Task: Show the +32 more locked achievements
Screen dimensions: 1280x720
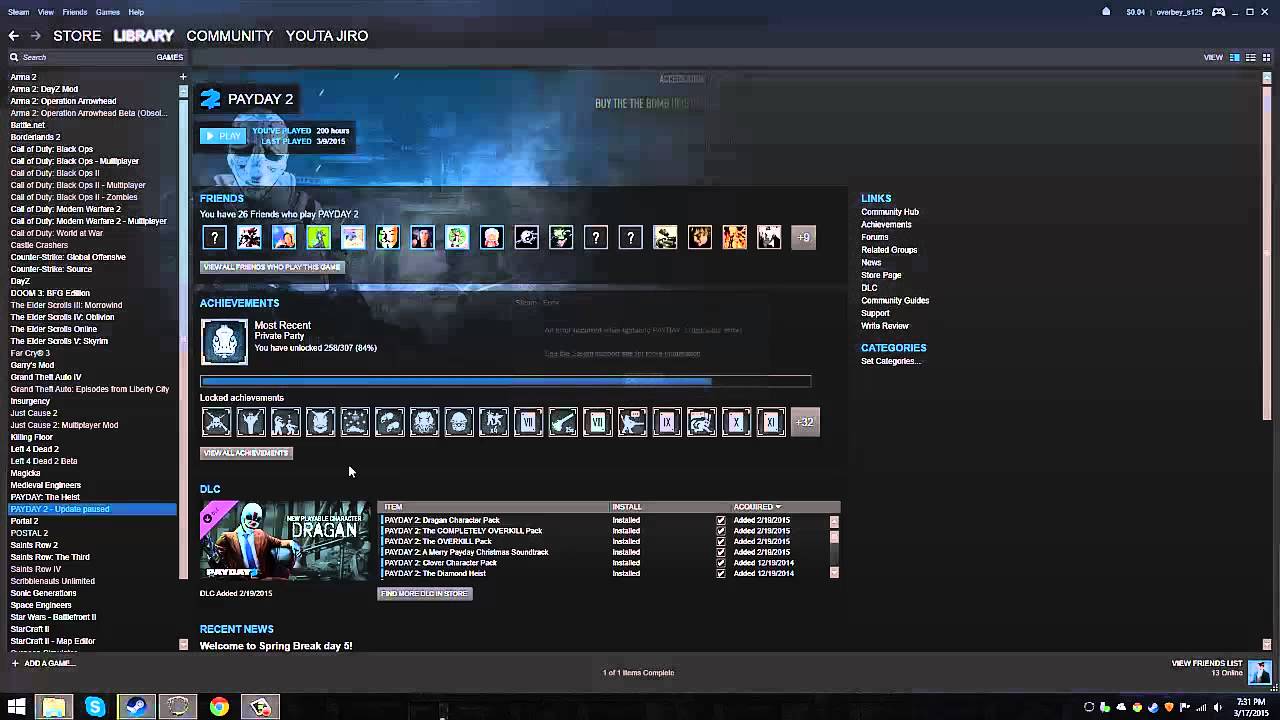Action: point(805,422)
